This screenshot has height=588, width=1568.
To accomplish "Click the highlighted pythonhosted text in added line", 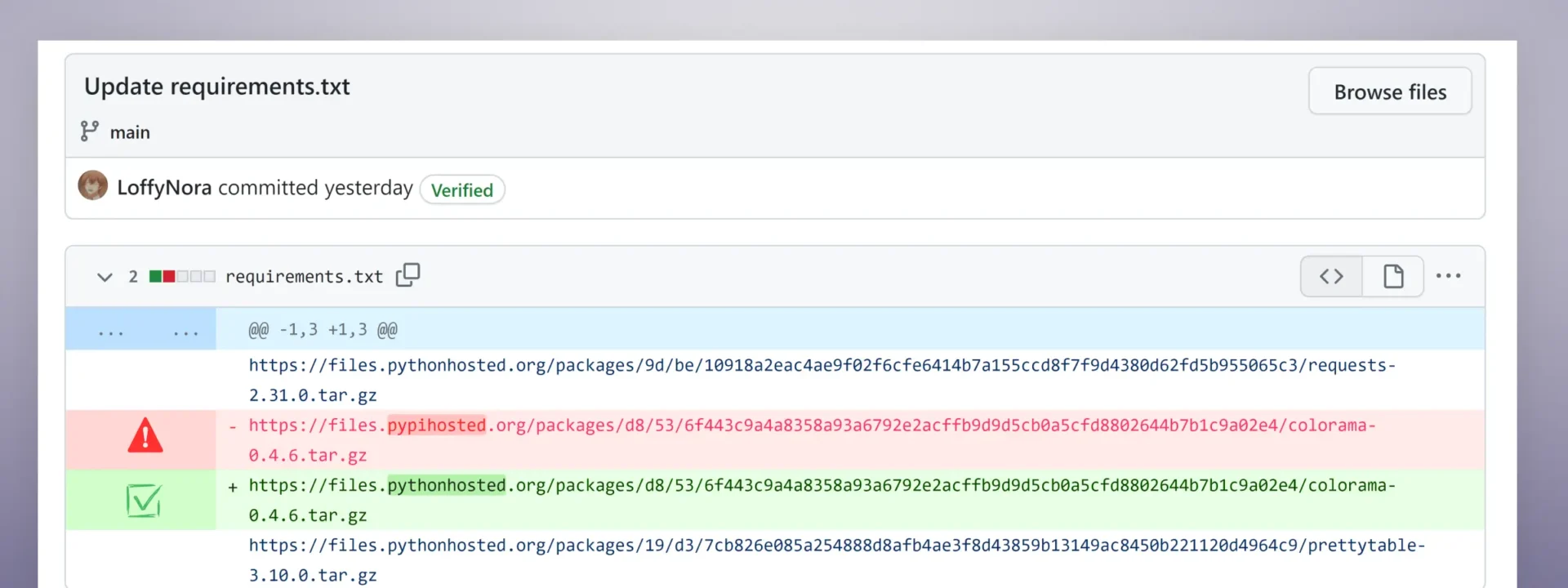I will [446, 486].
